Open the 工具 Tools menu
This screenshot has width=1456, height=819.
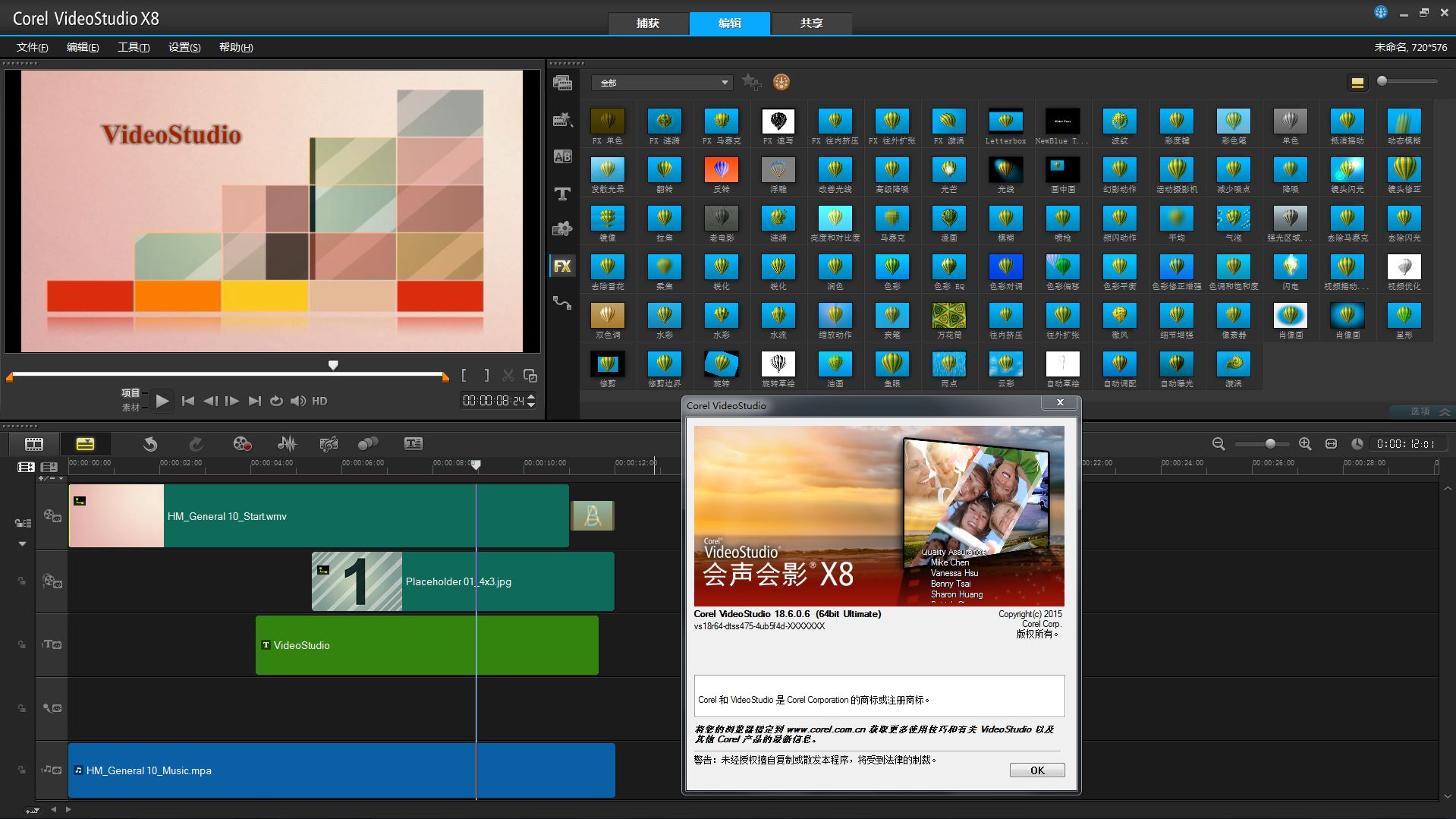pos(134,47)
